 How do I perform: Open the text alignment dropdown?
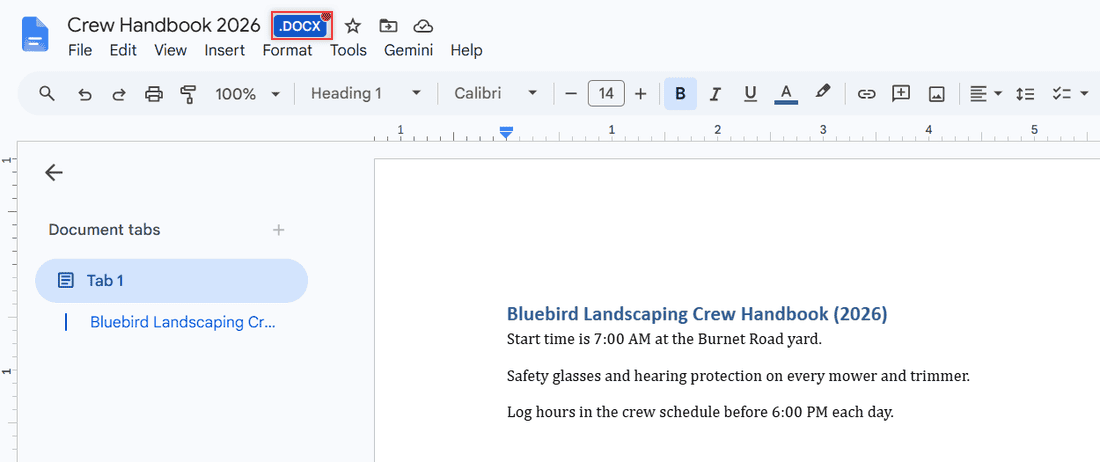point(985,94)
